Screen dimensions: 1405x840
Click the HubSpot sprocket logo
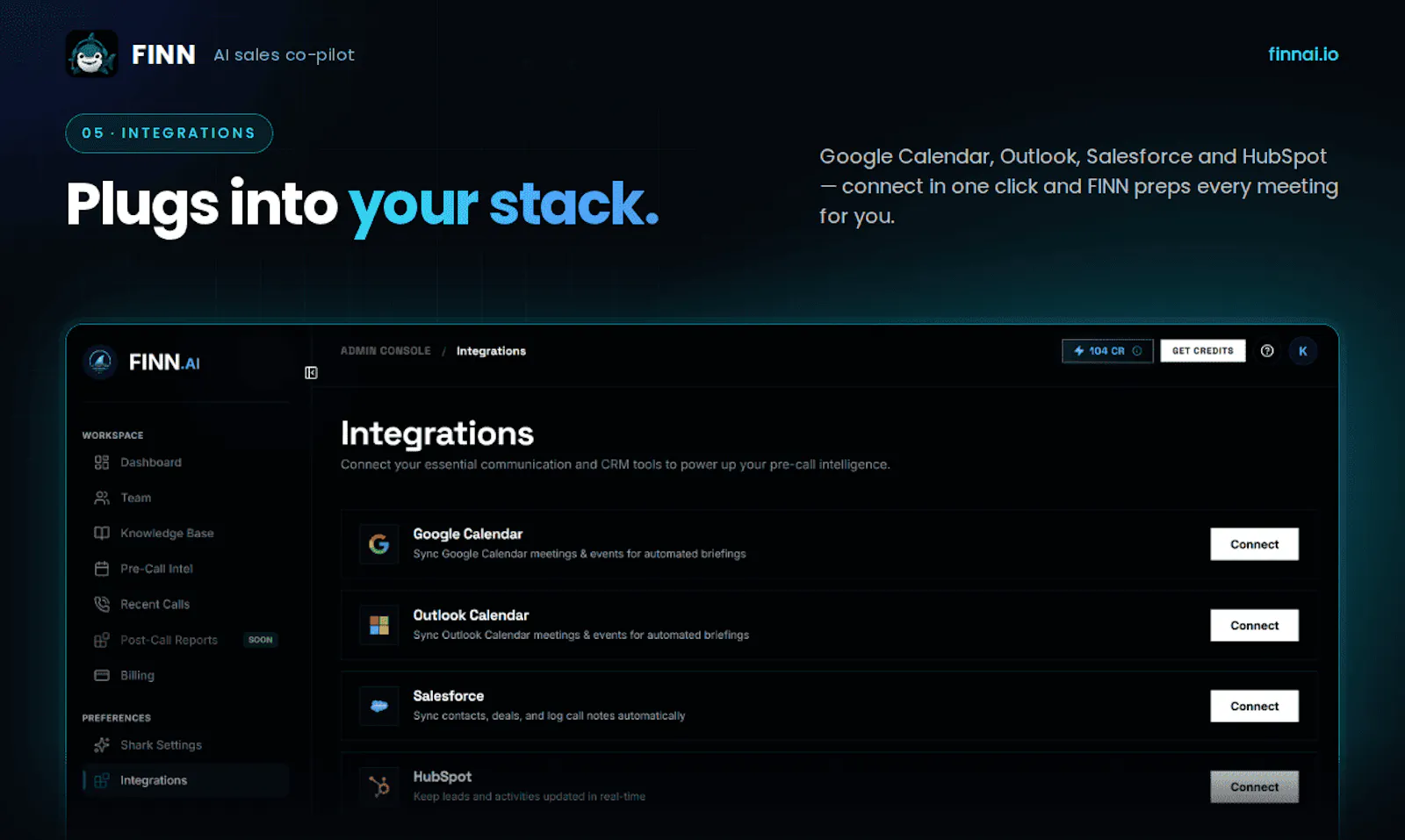[x=379, y=786]
